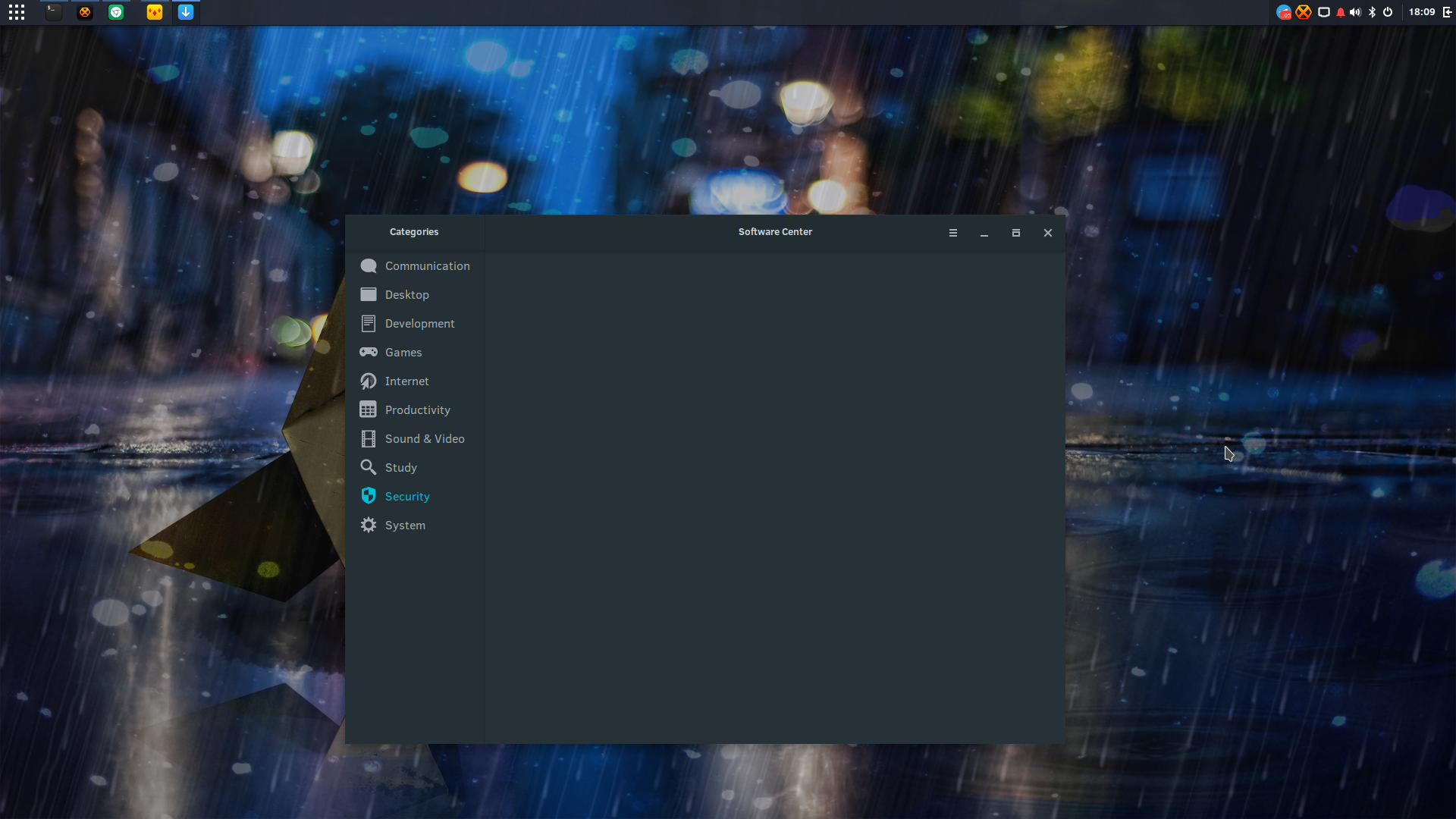The width and height of the screenshot is (1456, 819).
Task: Open the Productivity spreadsheet icon
Action: [369, 410]
